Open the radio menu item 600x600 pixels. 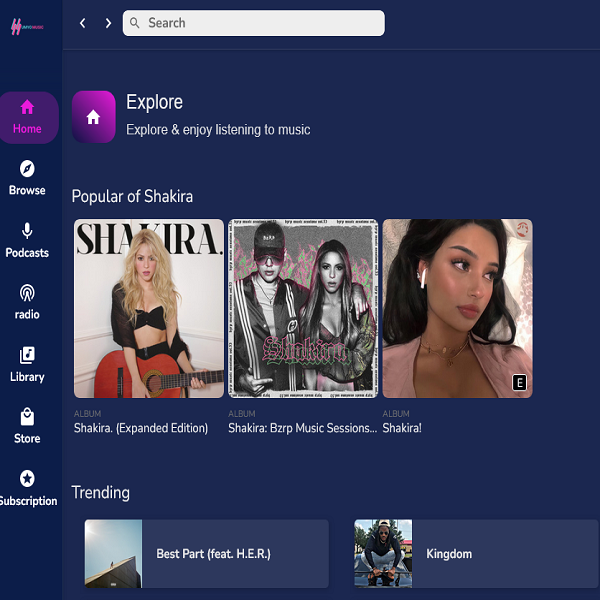[27, 315]
